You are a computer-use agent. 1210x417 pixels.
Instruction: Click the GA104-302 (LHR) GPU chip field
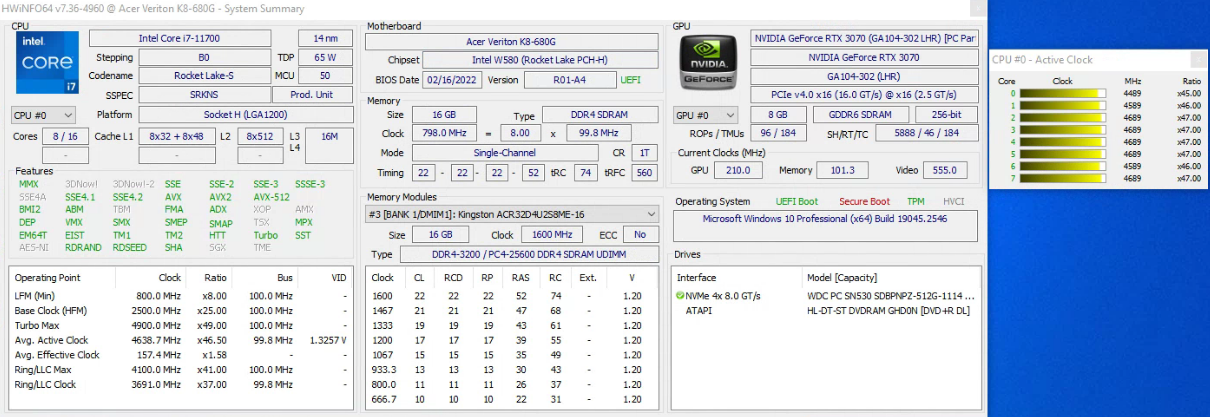[864, 76]
